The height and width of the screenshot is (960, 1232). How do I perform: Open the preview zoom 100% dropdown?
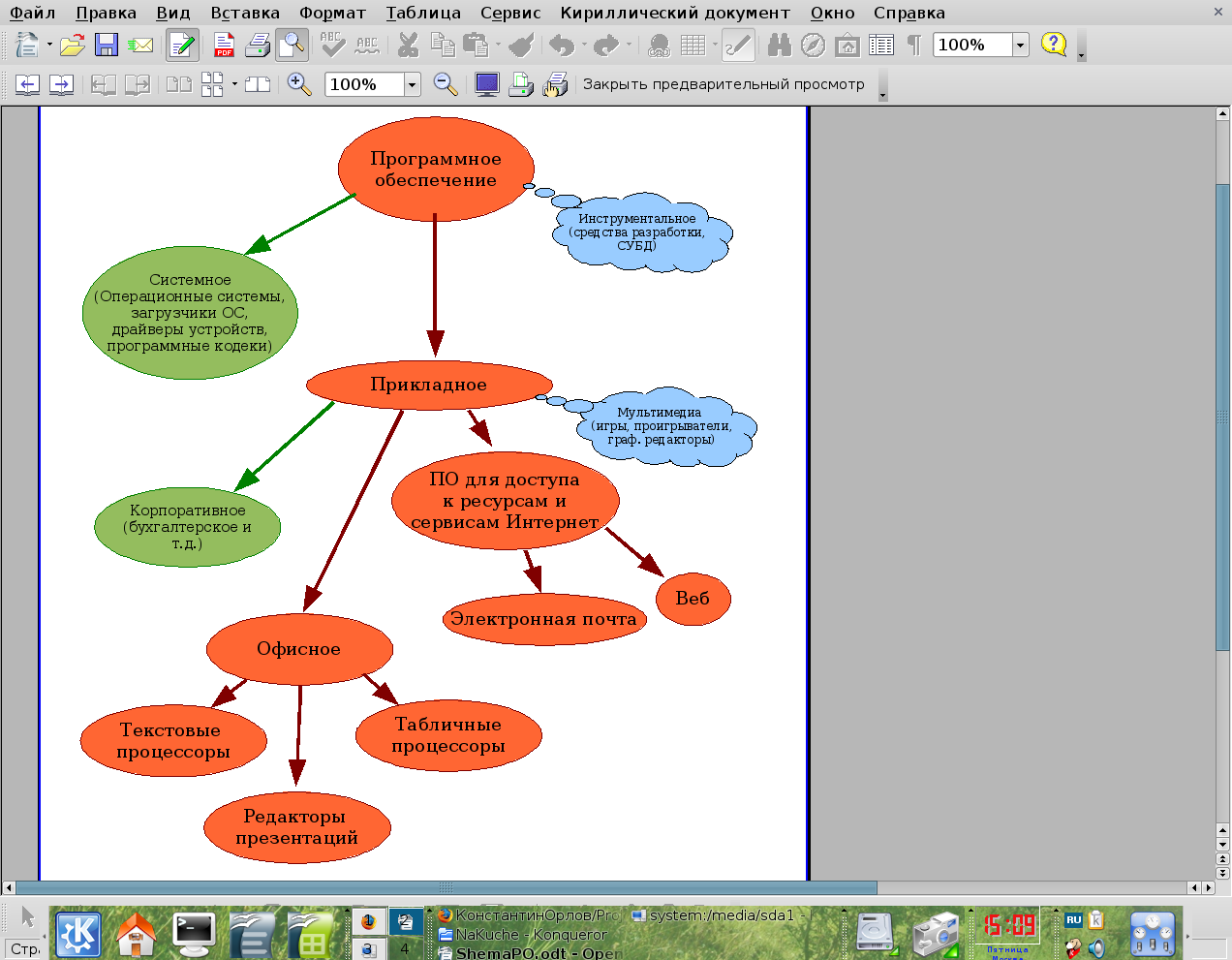[412, 84]
